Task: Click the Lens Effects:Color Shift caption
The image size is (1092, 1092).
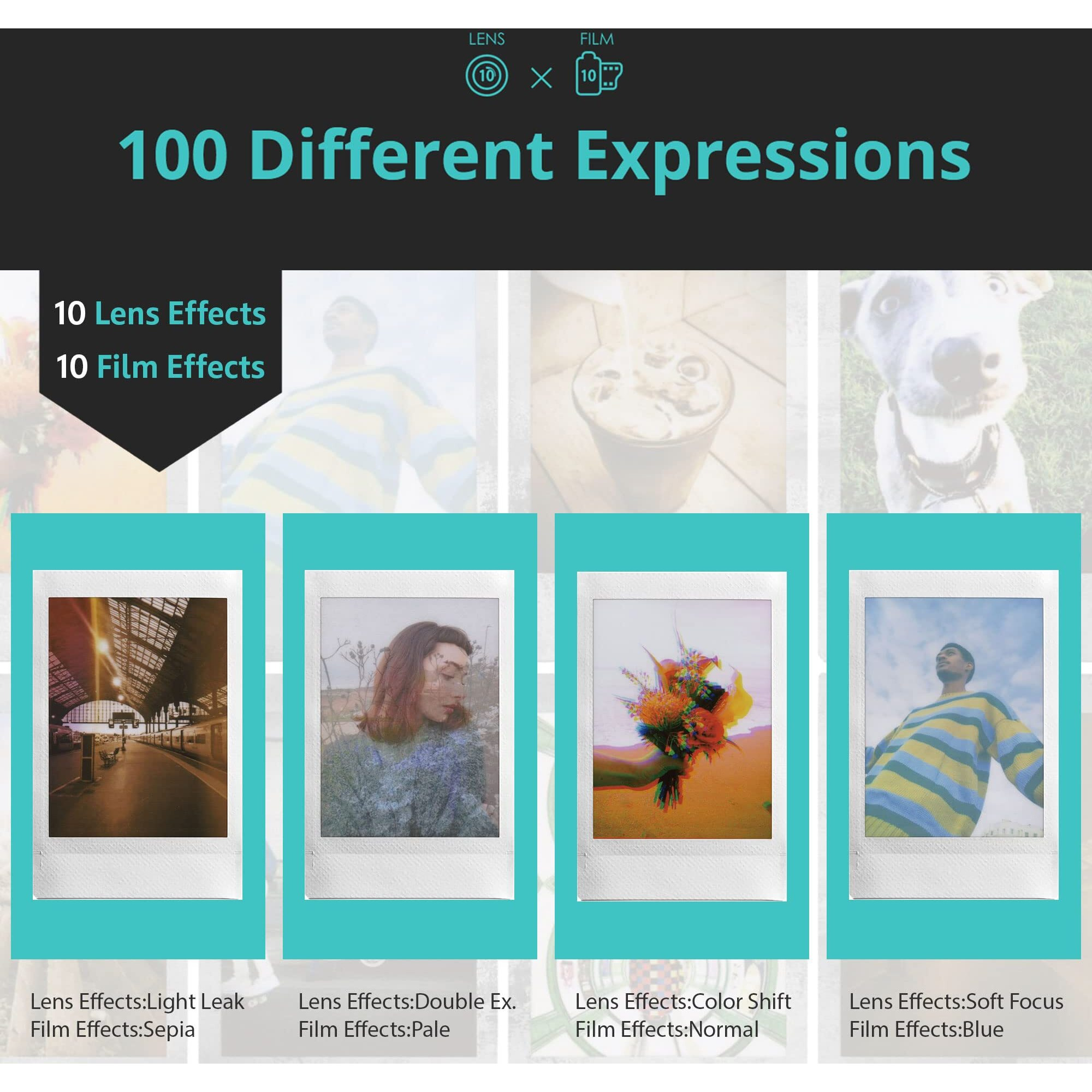Action: point(683,1001)
